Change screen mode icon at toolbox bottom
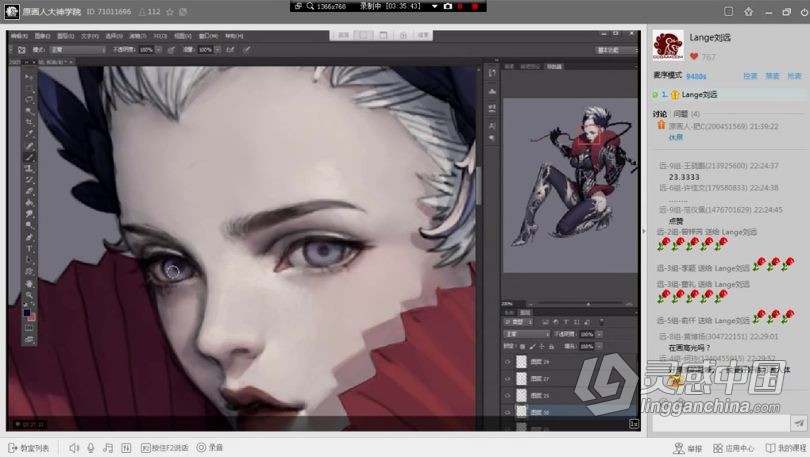 29,340
